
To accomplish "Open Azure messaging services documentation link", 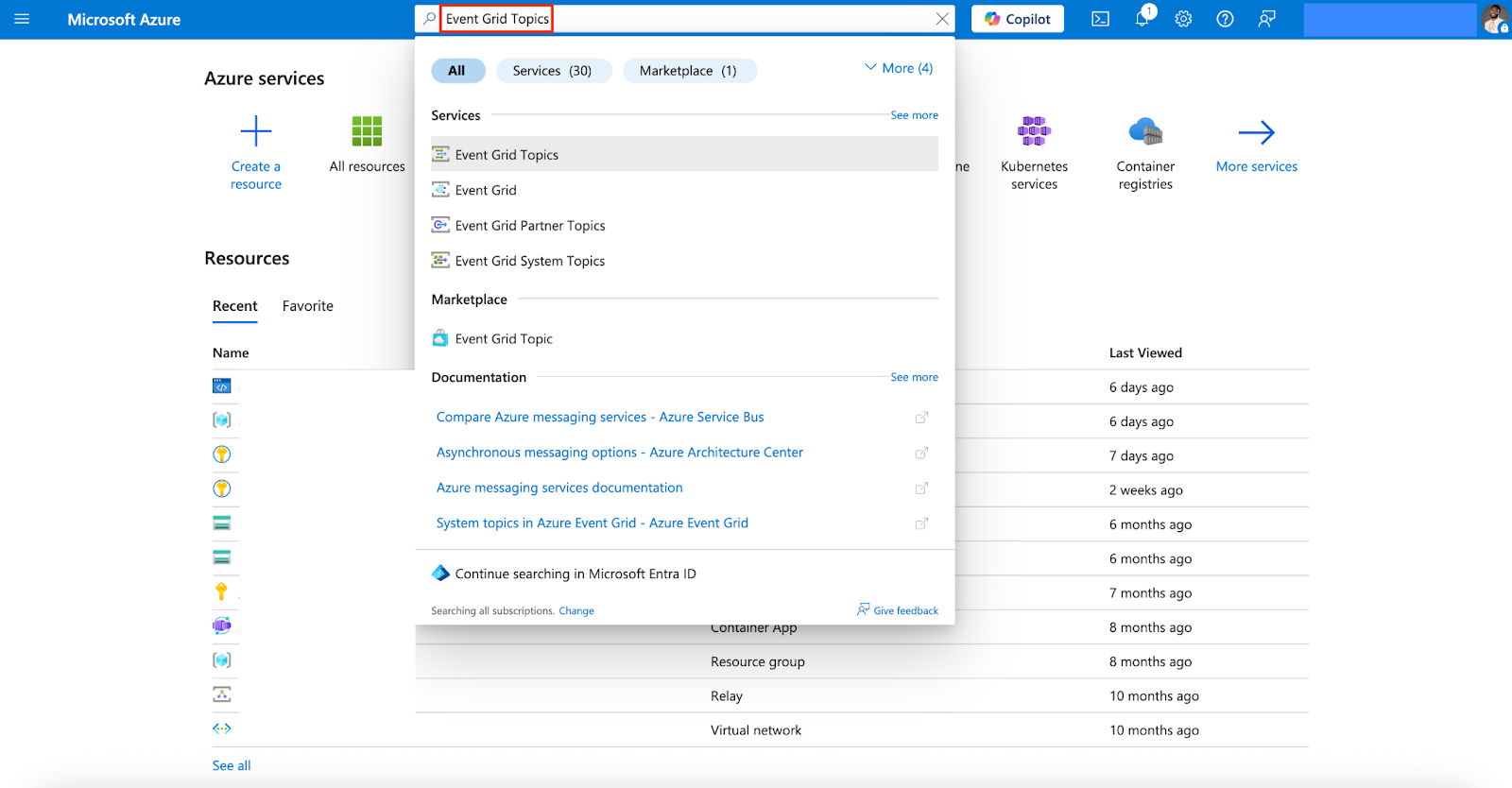I will click(x=559, y=488).
